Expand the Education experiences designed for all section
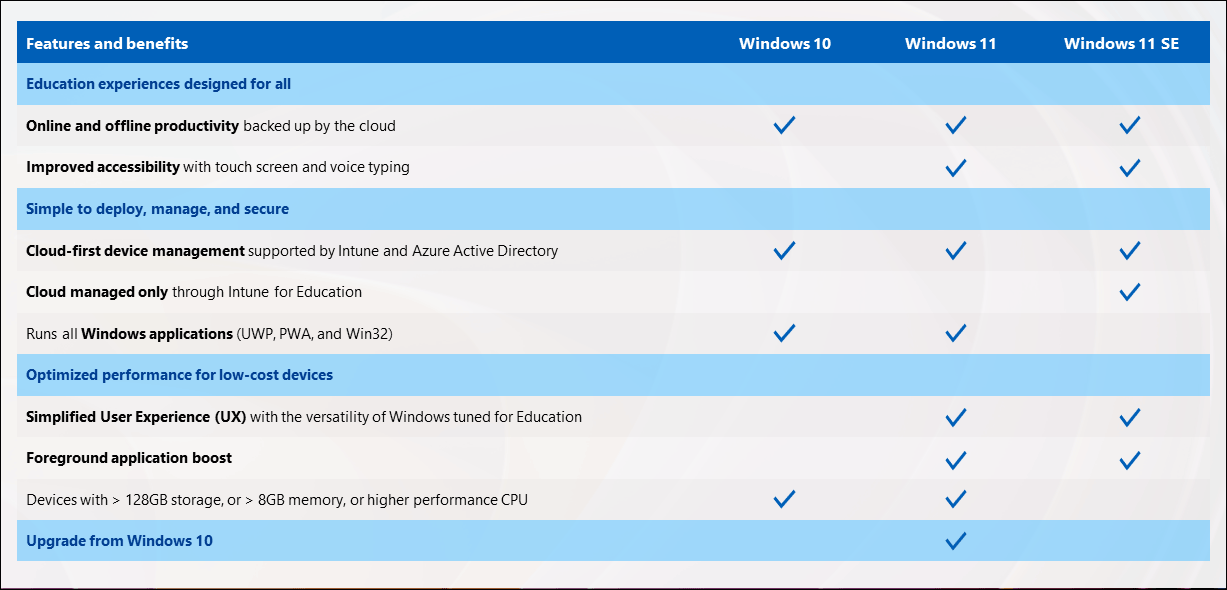 click(158, 83)
